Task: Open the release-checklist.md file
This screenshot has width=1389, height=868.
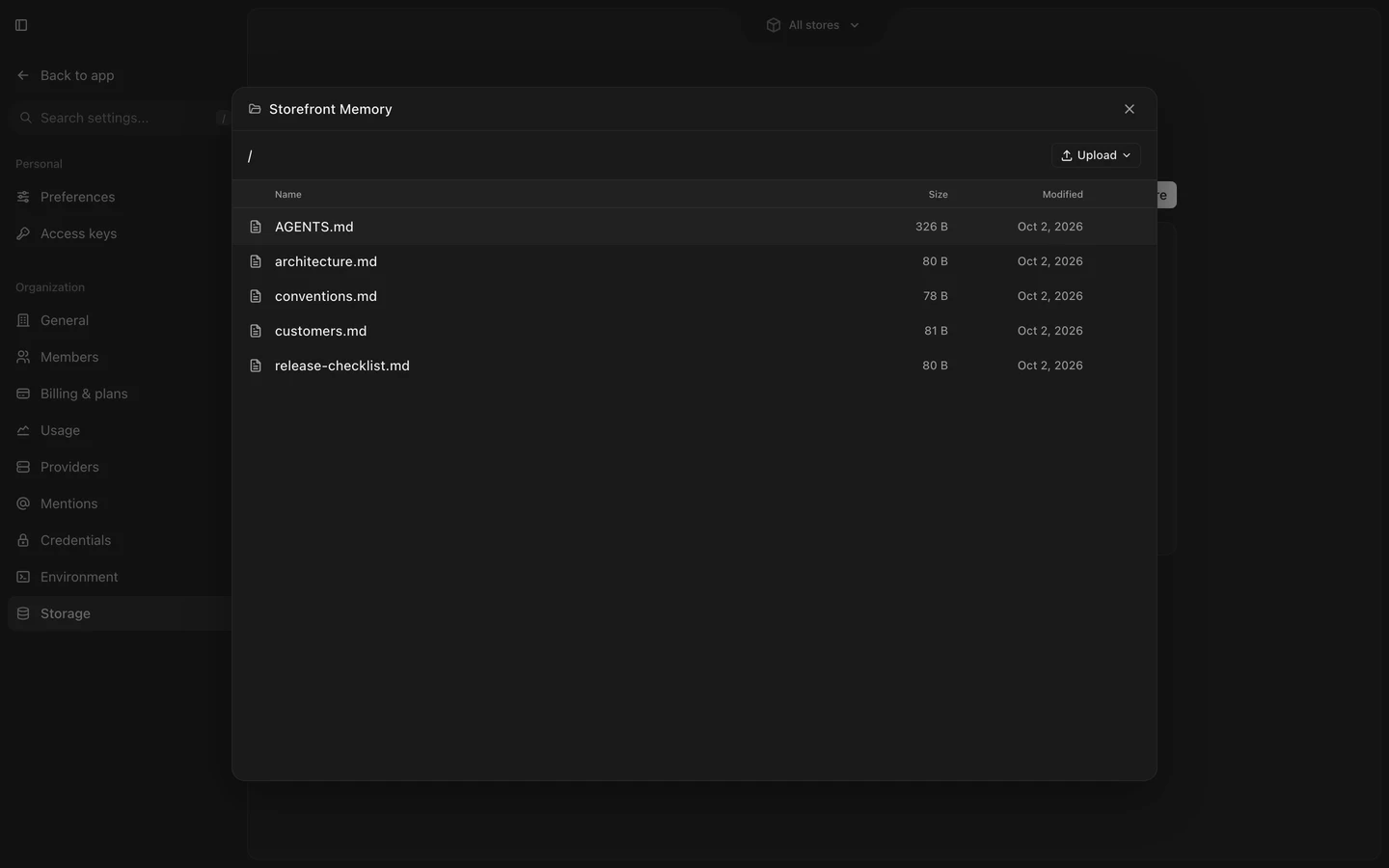Action: pos(694,366)
